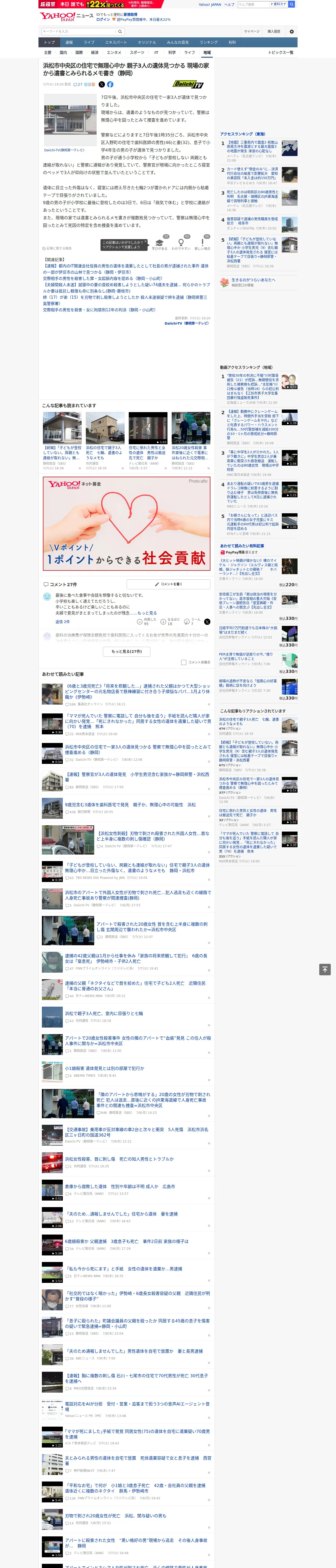Open related link 交際相手の男性を殺害・女に拘禁刑12年の判決
The height and width of the screenshot is (1568, 336).
99,310
